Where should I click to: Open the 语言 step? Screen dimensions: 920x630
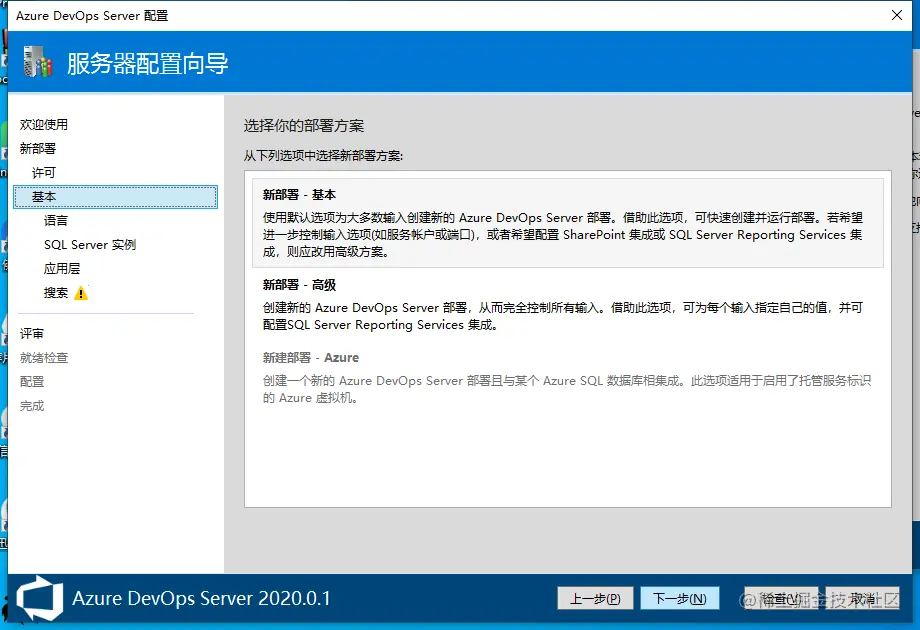[56, 221]
